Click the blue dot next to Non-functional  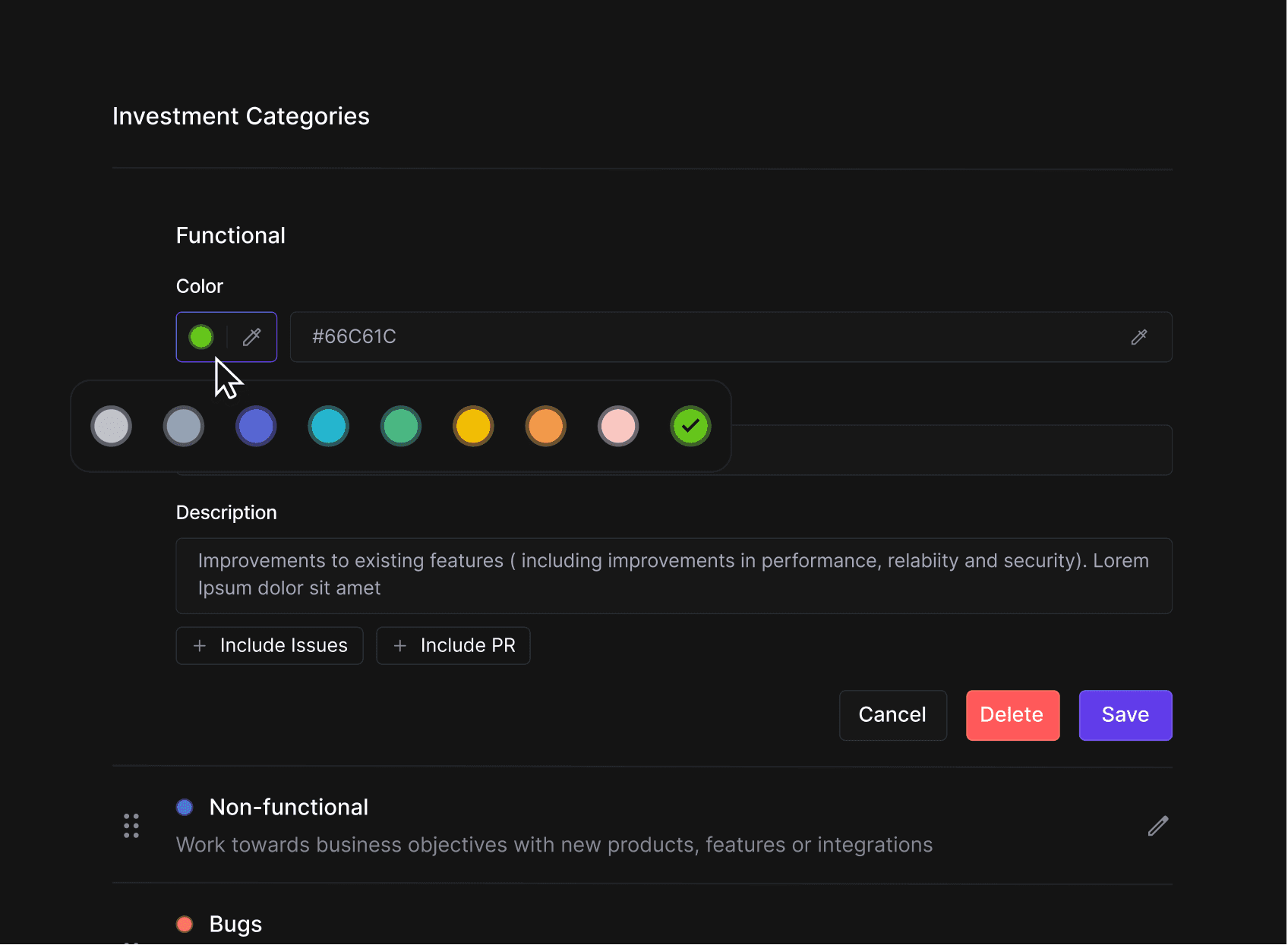(185, 808)
